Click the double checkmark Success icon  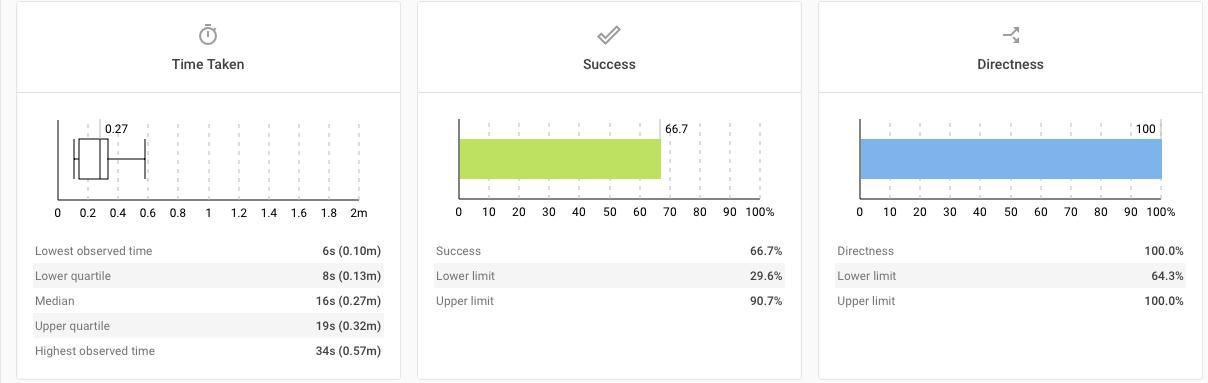pyautogui.click(x=609, y=36)
